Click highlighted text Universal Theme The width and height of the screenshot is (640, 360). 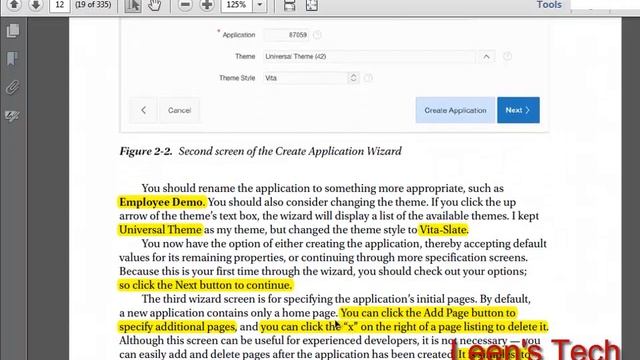point(160,230)
